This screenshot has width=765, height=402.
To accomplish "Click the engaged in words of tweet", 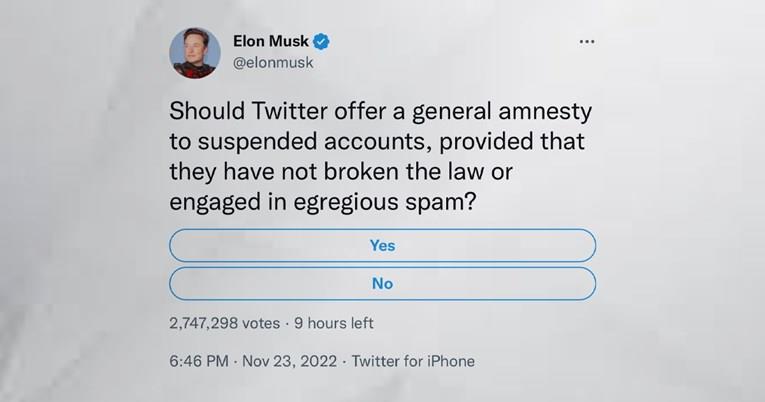I will (x=227, y=202).
